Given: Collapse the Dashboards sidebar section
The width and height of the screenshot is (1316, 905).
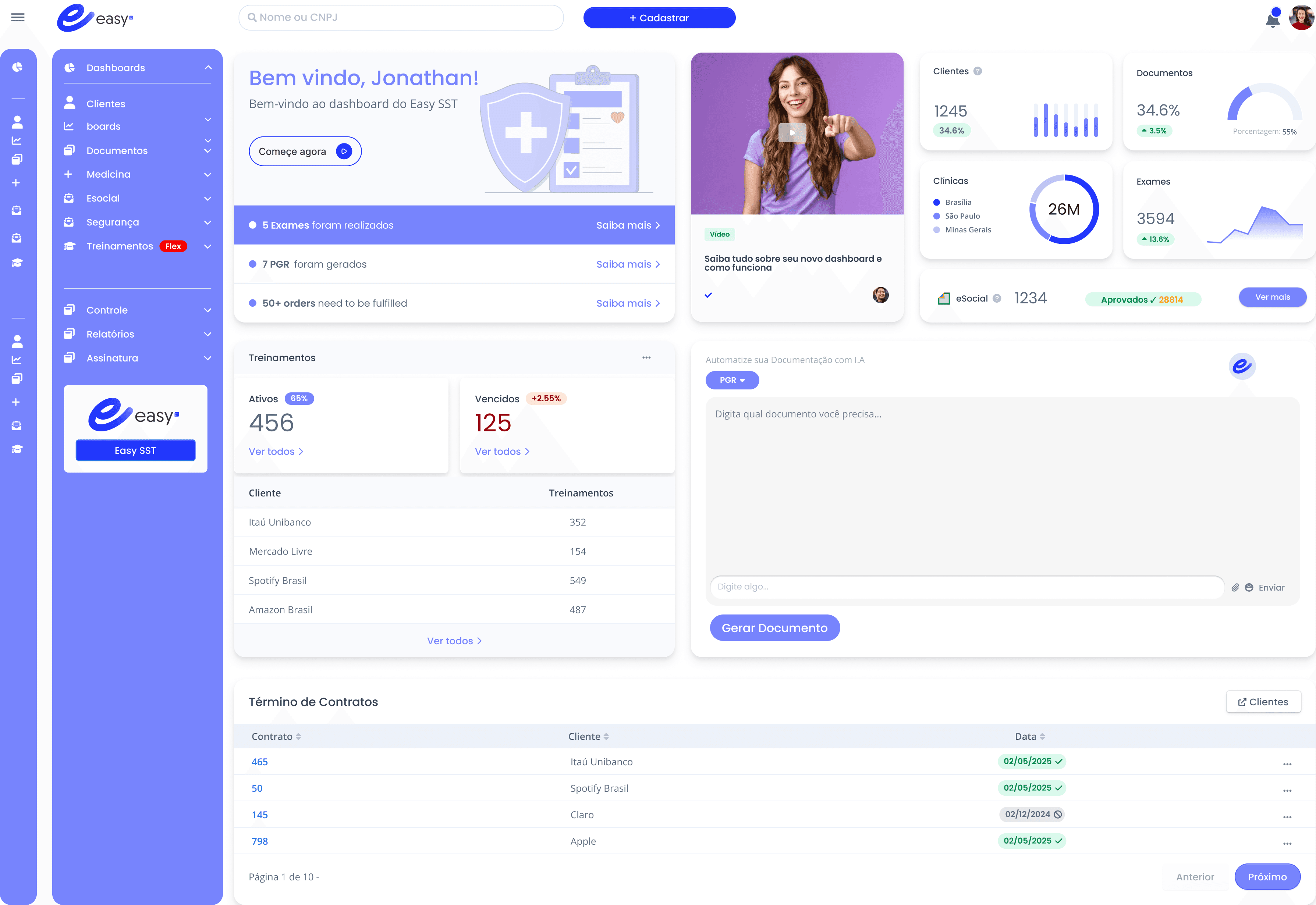Looking at the screenshot, I should (207, 67).
